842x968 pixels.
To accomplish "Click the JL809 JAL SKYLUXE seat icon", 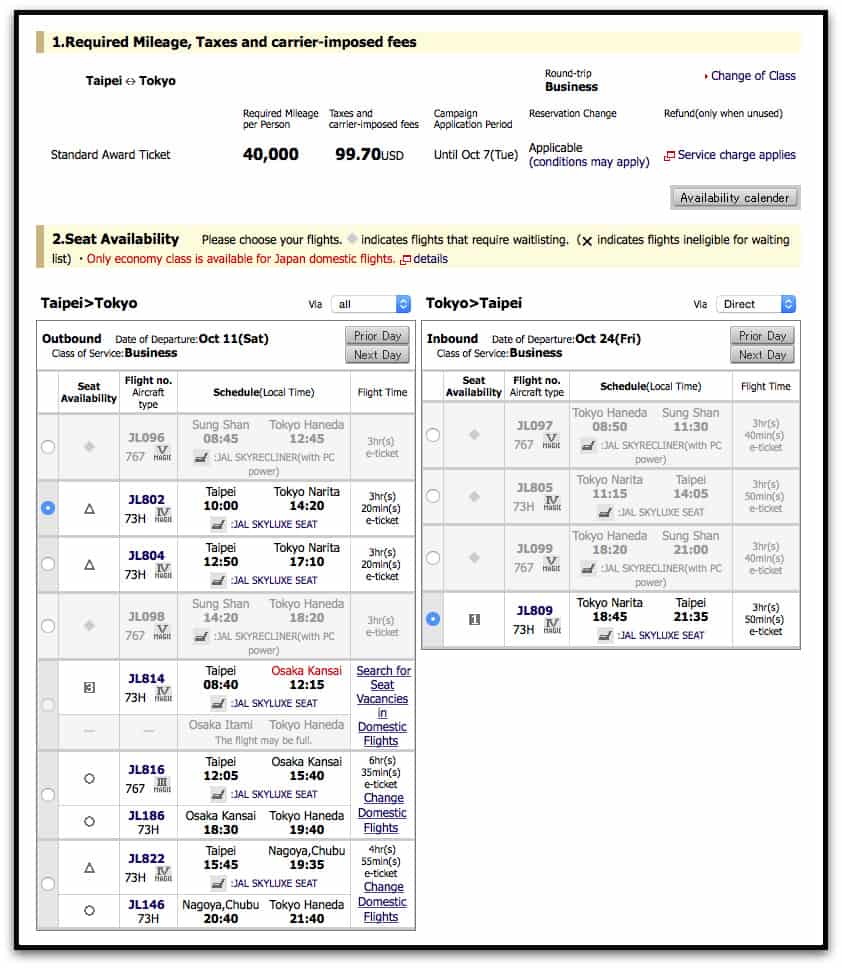I will pyautogui.click(x=605, y=635).
